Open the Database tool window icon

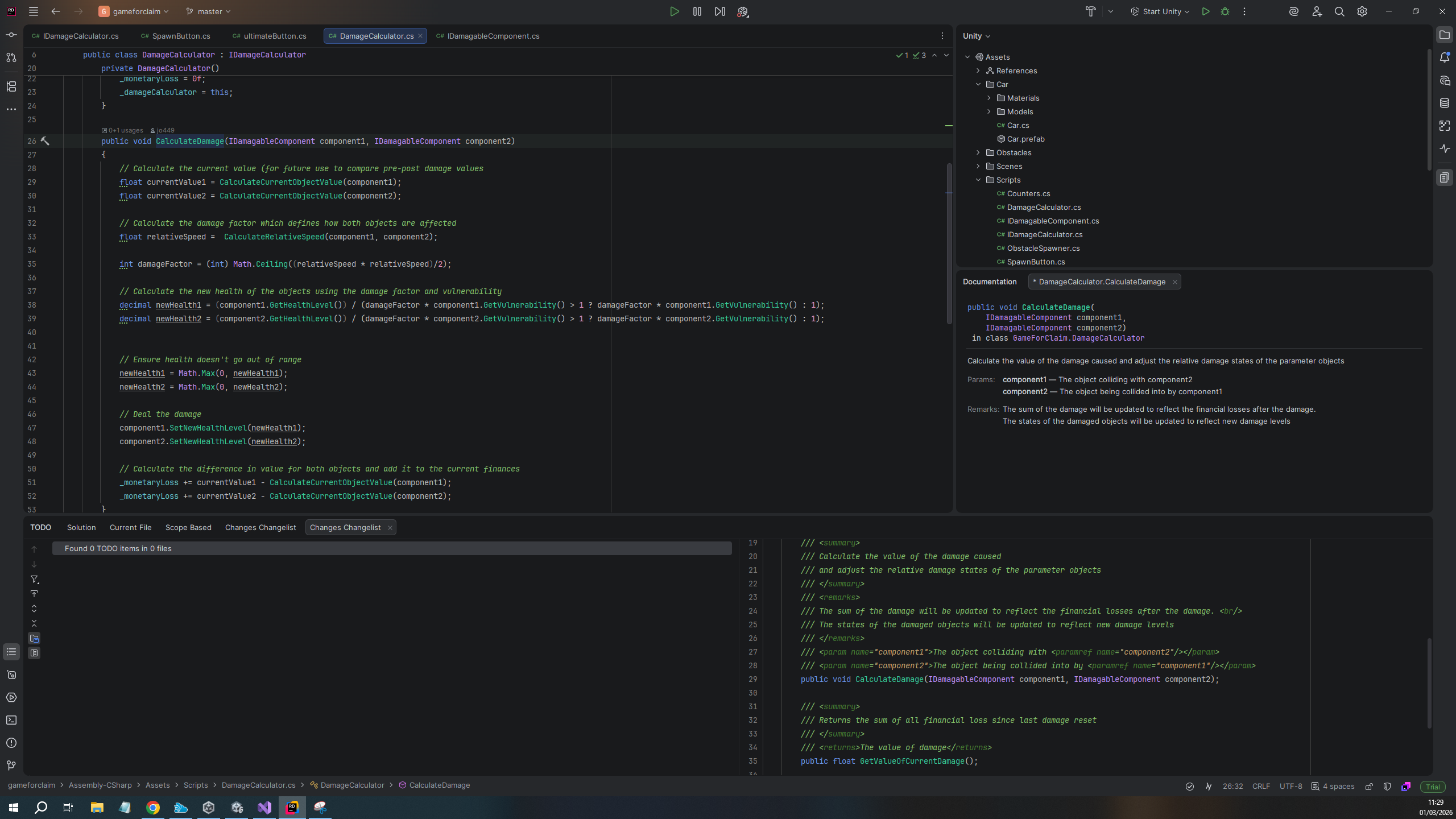1445,103
